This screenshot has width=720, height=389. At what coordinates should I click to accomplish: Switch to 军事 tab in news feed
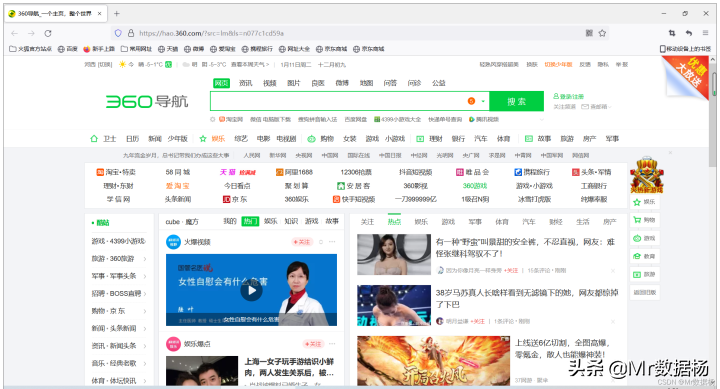click(x=475, y=222)
